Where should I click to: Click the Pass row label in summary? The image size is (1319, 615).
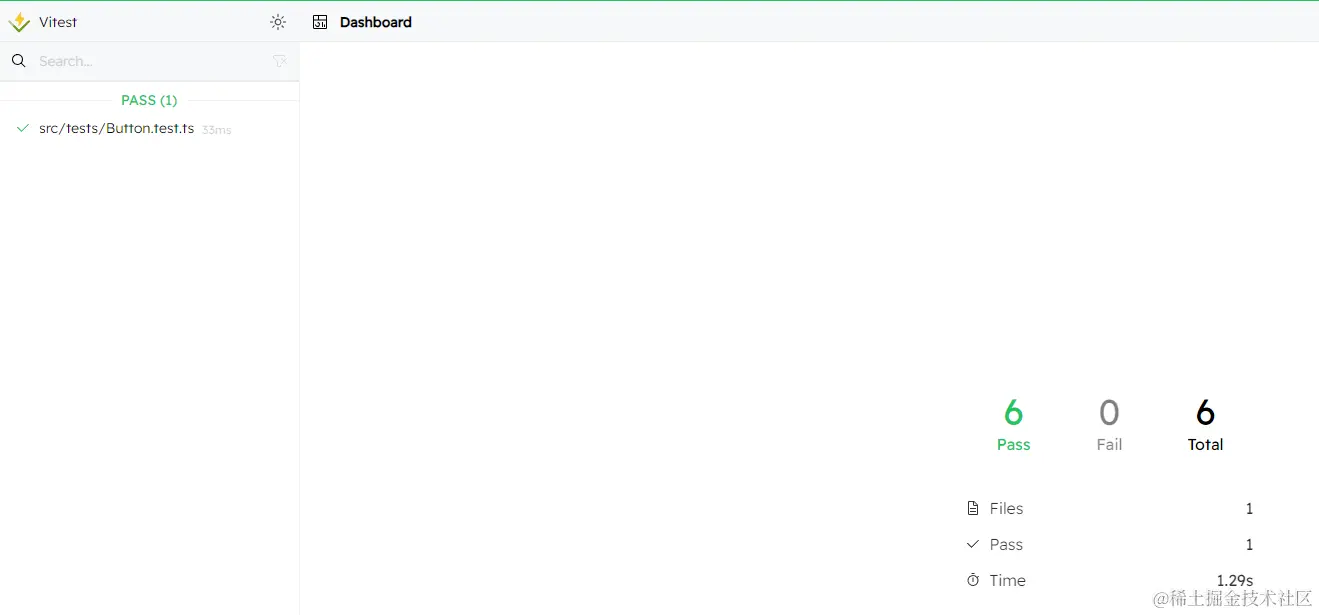coord(1006,545)
